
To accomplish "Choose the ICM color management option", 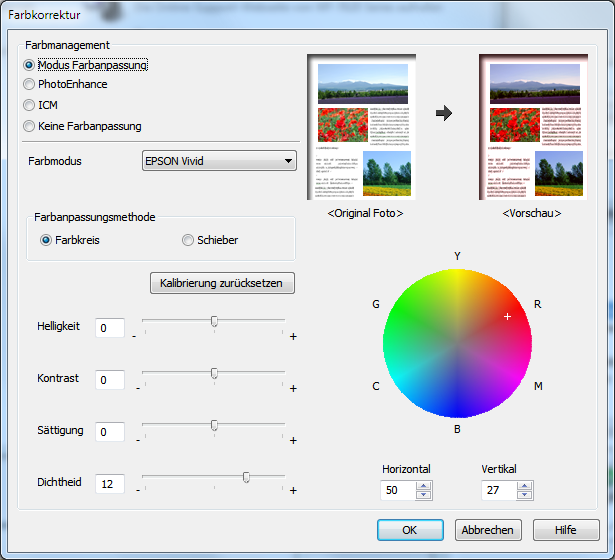I will 29,105.
